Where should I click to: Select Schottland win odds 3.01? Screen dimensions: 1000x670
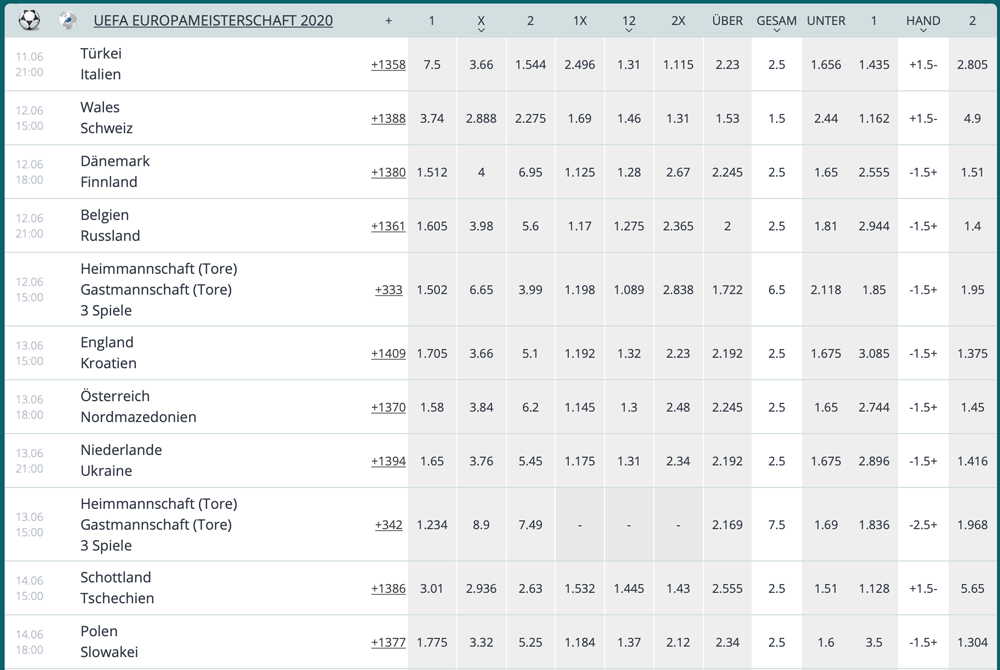(x=432, y=589)
